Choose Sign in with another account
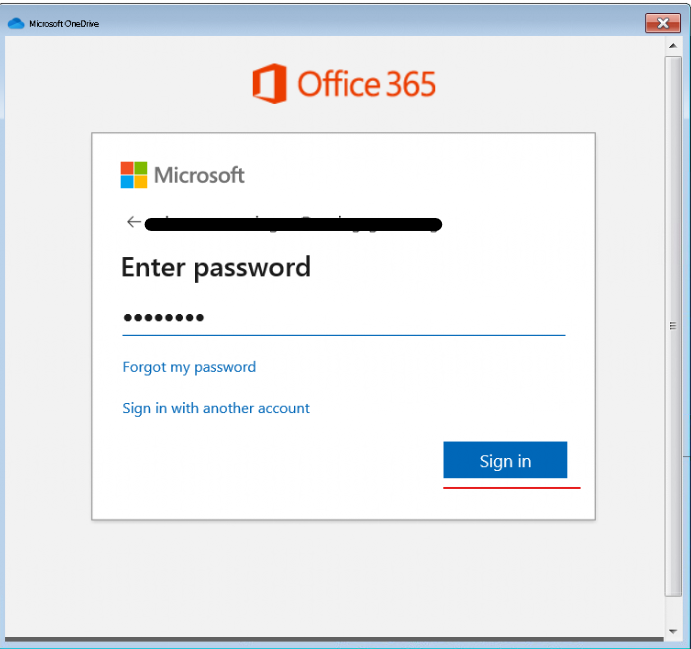This screenshot has height=649, width=691. (216, 408)
